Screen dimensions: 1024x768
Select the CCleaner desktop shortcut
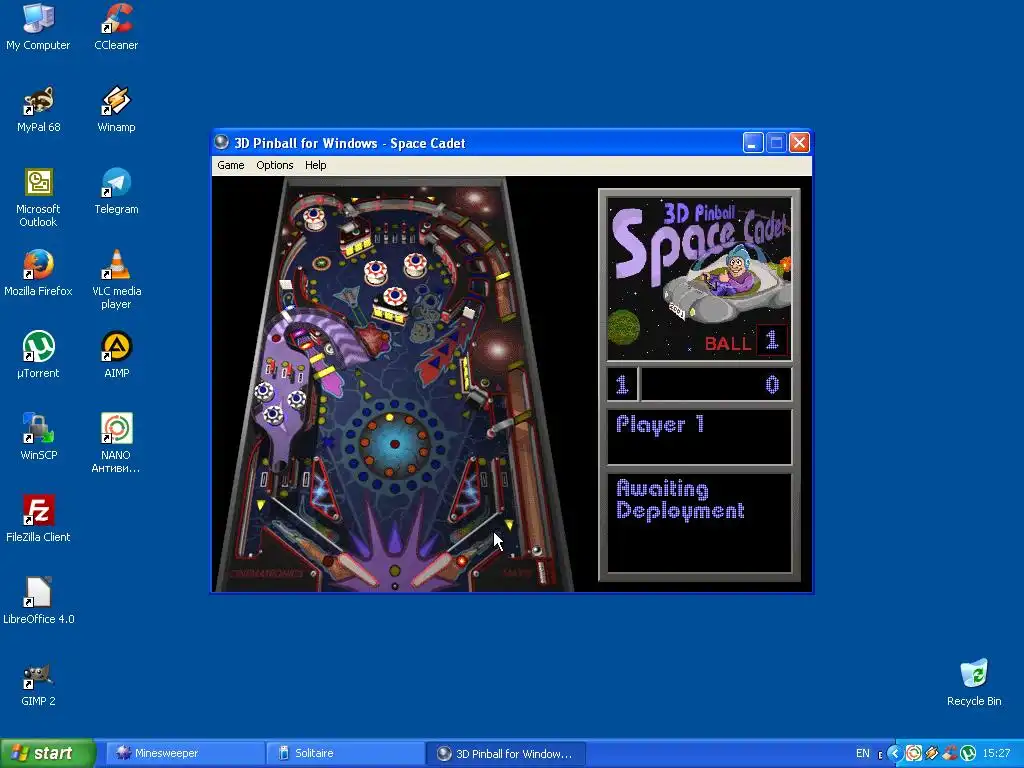click(x=116, y=27)
